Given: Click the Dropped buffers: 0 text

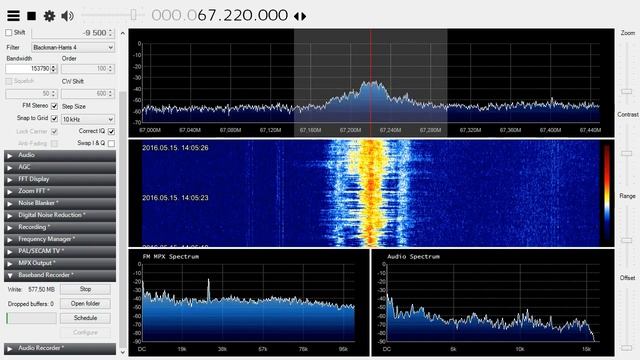Looking at the screenshot, I should point(31,304).
